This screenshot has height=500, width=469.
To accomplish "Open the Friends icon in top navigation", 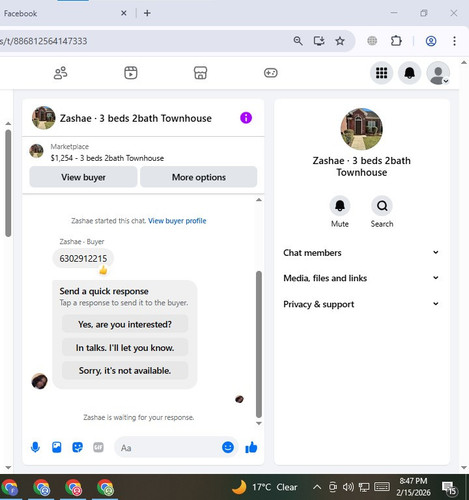I will (60, 73).
